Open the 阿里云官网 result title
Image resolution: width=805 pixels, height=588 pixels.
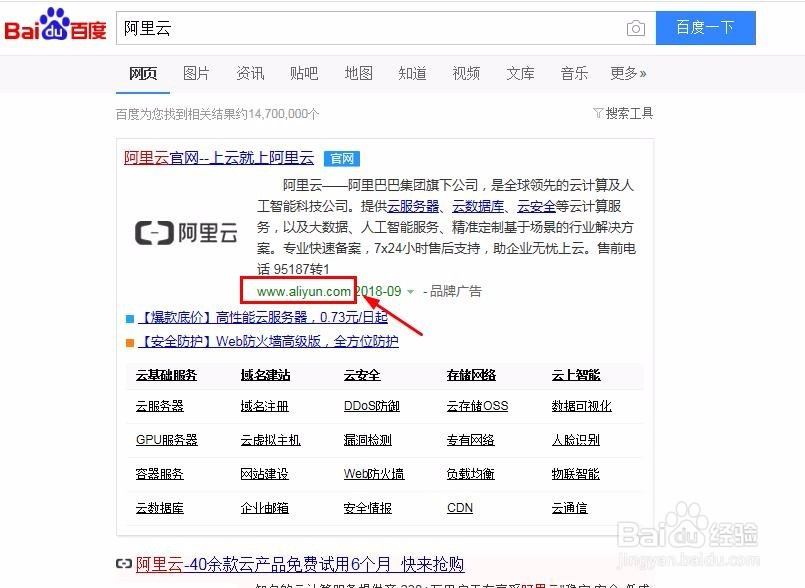[x=219, y=158]
